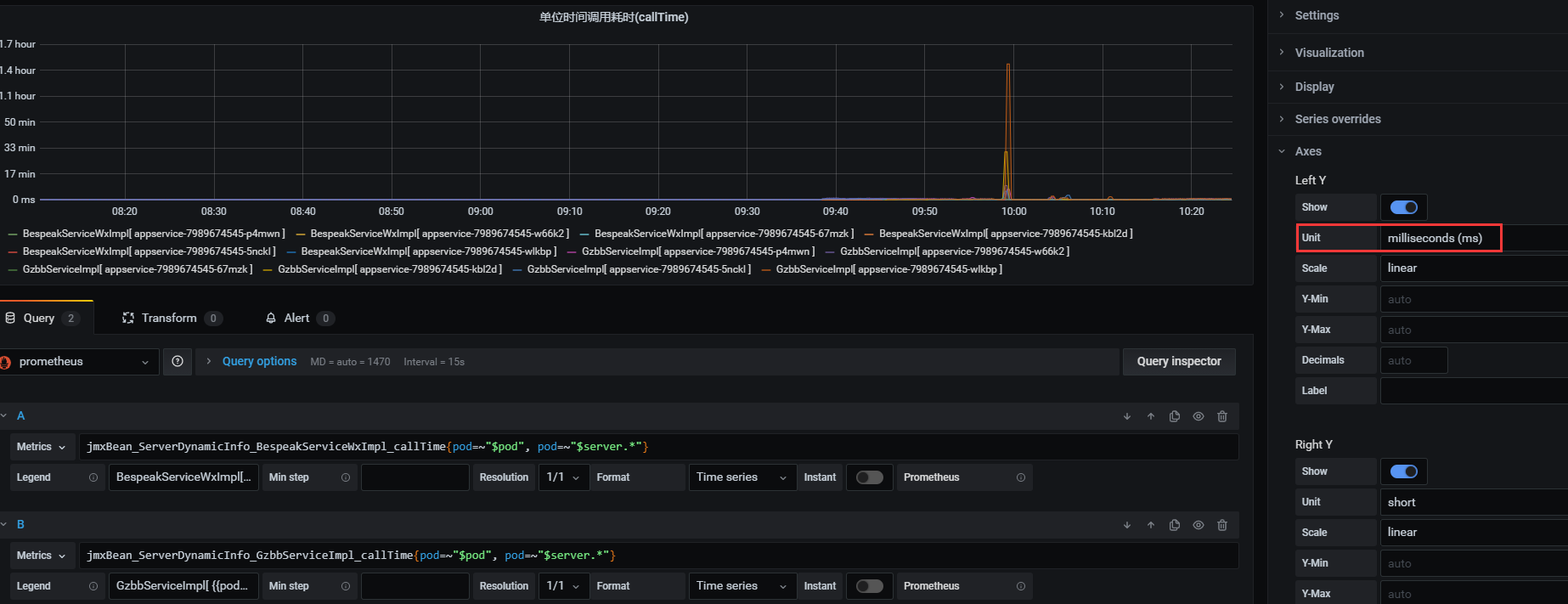Viewport: 1568px width, 604px height.
Task: Expand the Settings section
Action: [x=1317, y=15]
